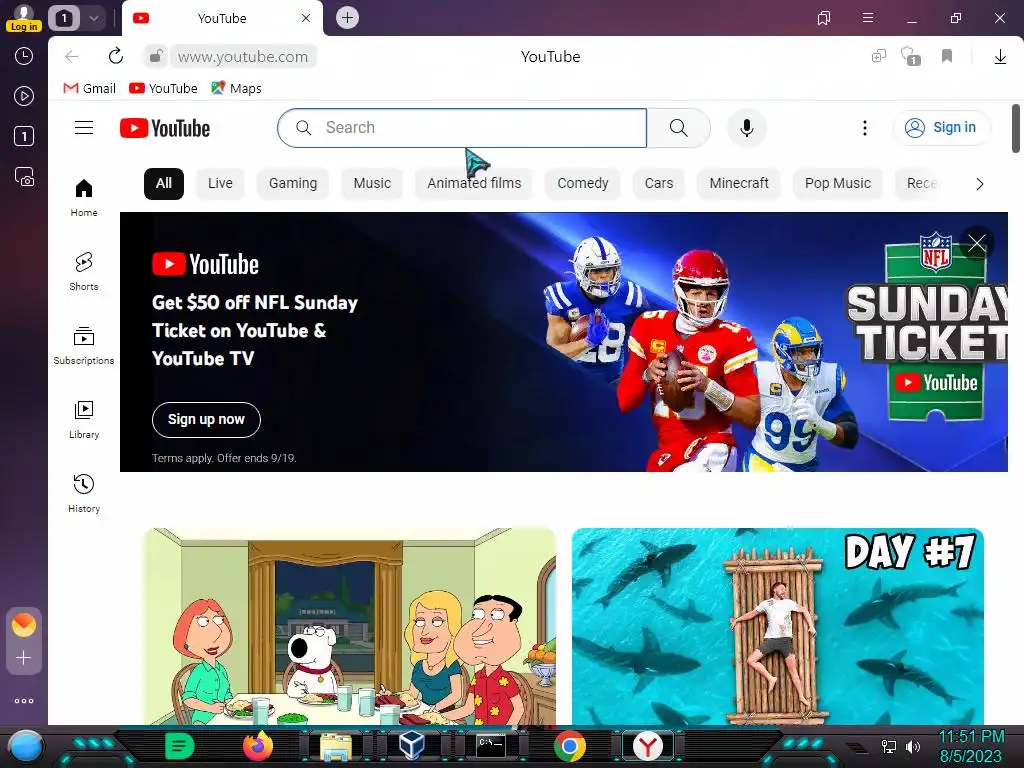Click the site lock icon in address bar
The height and width of the screenshot is (768, 1024).
tap(155, 56)
